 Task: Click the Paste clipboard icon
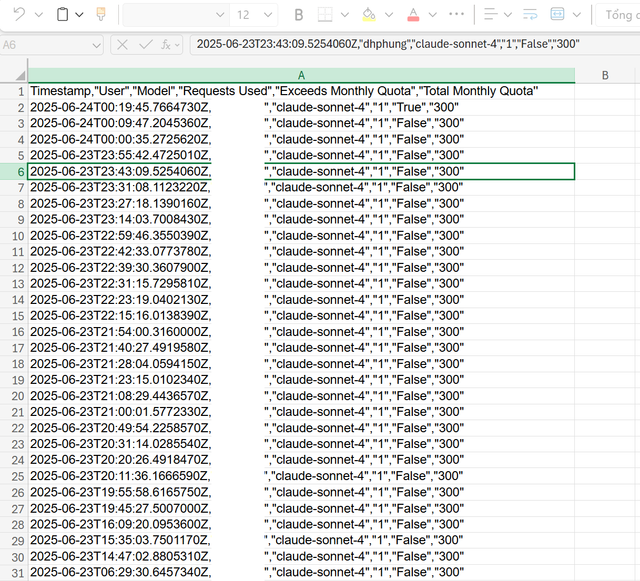(62, 15)
